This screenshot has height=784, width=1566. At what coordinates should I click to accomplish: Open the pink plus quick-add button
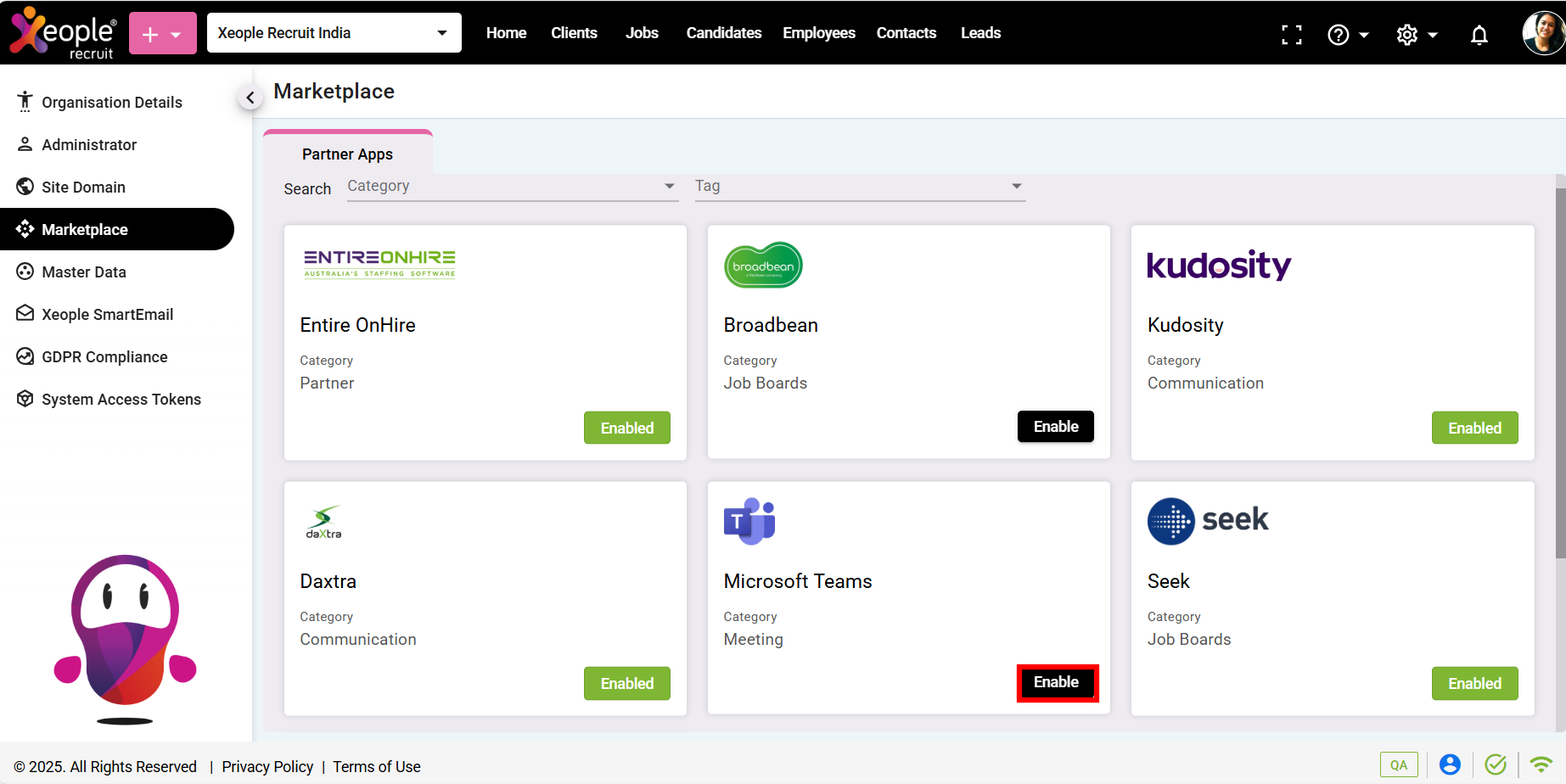[x=163, y=33]
